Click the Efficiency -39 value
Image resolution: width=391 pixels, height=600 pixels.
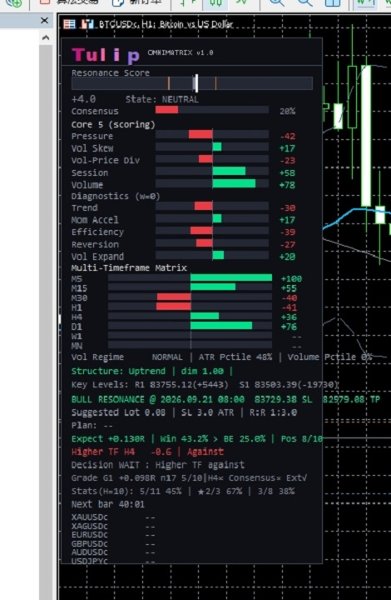pyautogui.click(x=287, y=232)
